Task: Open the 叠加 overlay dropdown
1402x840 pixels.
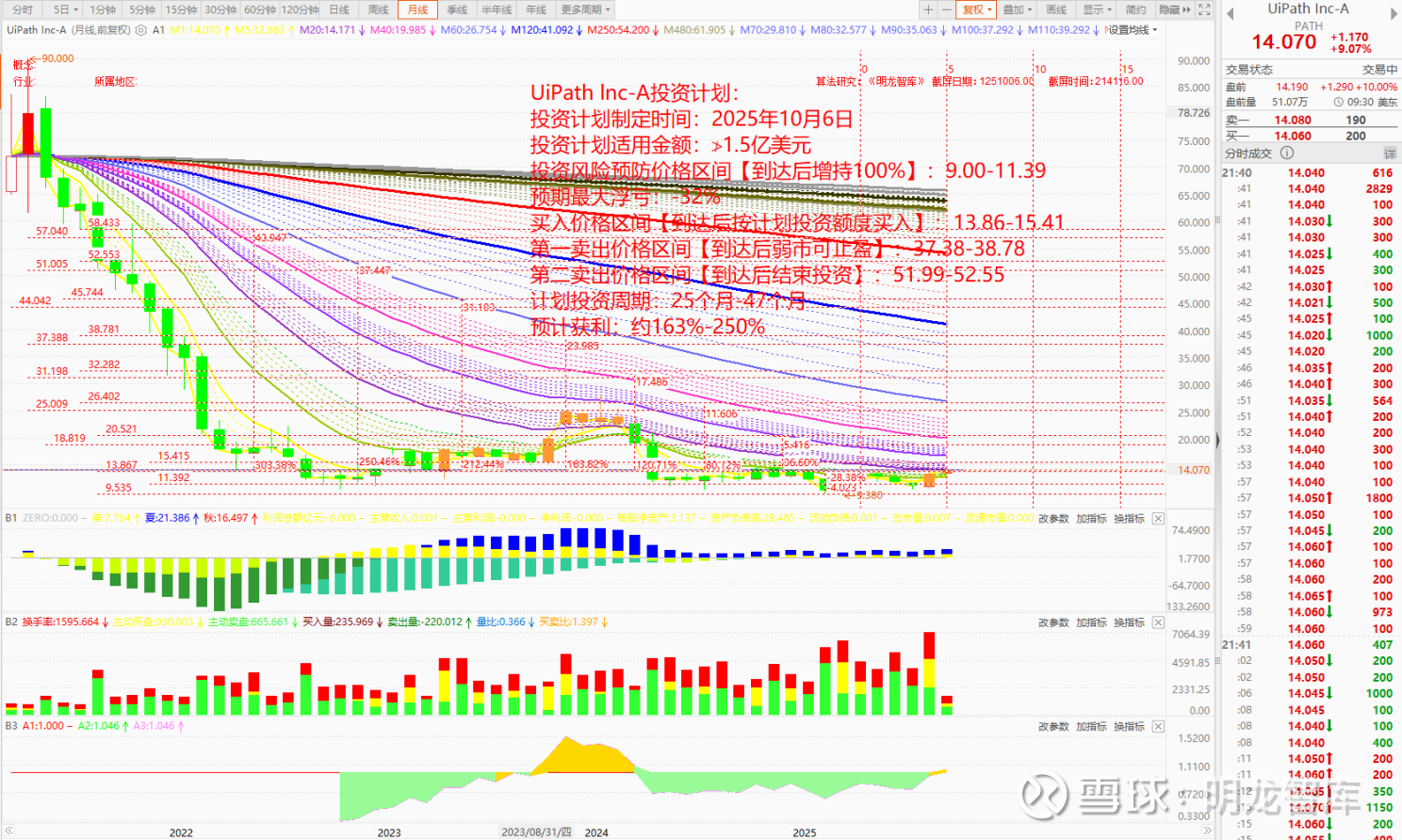Action: coord(1017,9)
